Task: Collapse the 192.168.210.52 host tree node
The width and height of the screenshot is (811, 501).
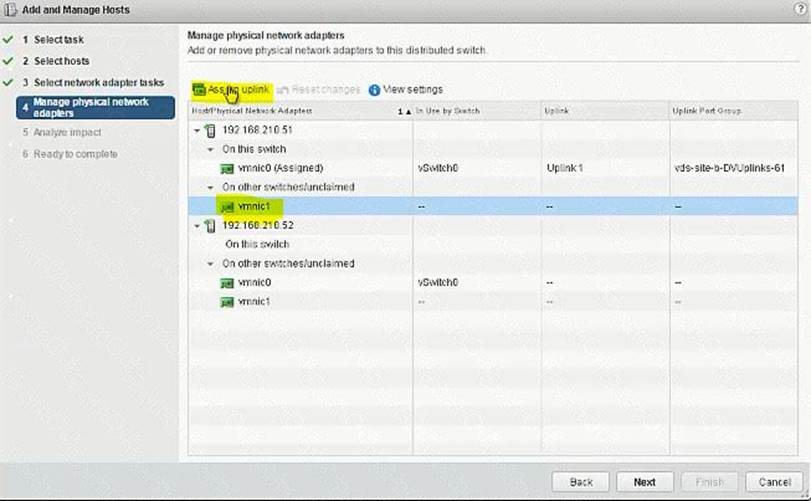Action: (196, 225)
